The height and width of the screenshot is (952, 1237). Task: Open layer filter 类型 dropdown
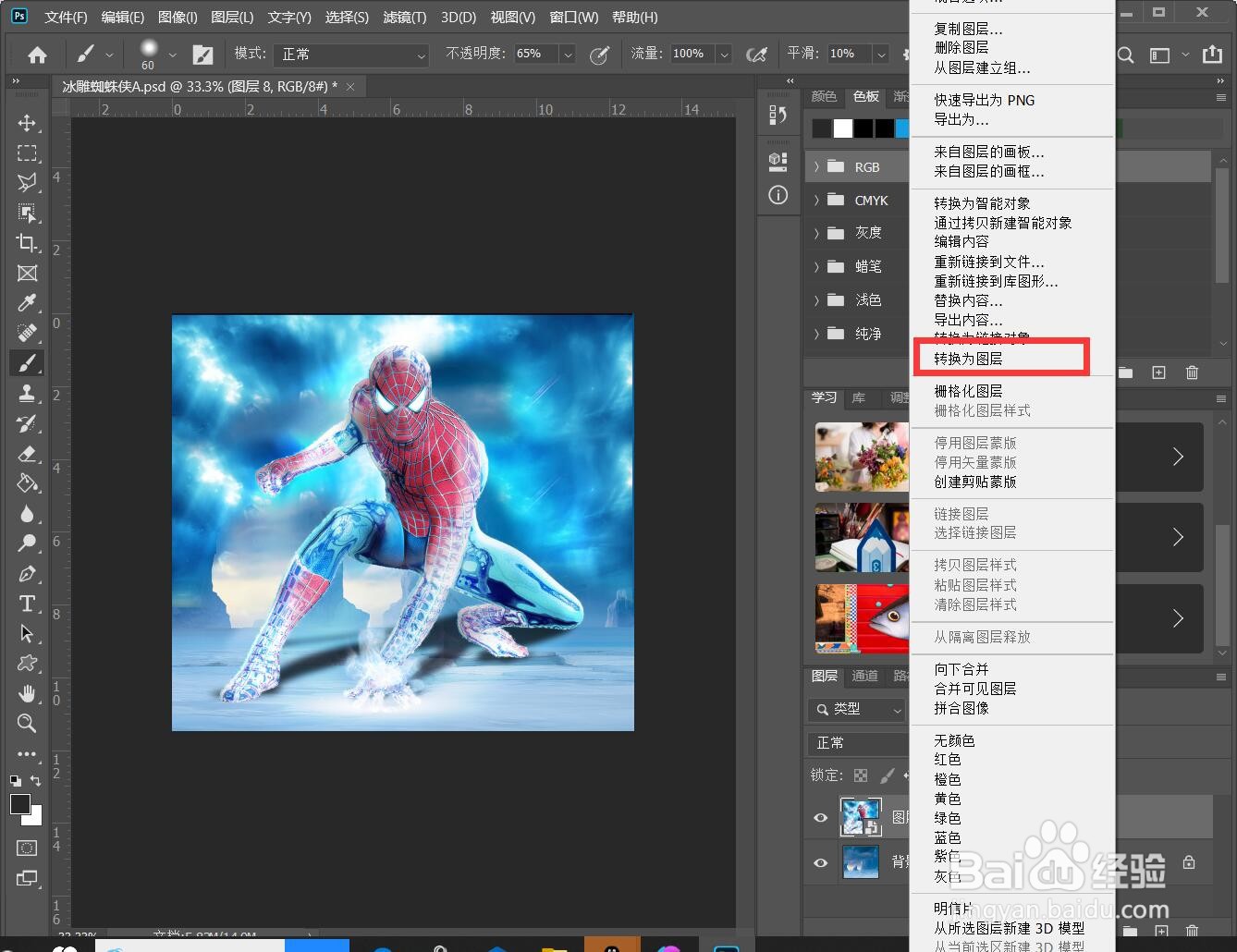[x=857, y=709]
